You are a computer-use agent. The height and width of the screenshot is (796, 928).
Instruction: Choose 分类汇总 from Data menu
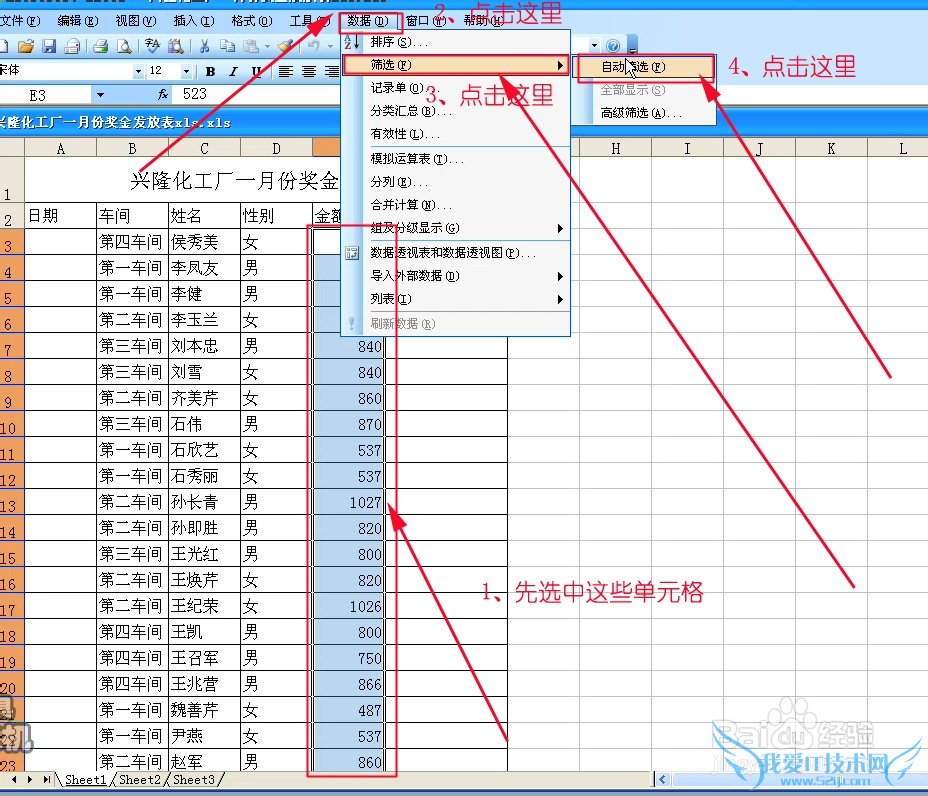(x=456, y=111)
